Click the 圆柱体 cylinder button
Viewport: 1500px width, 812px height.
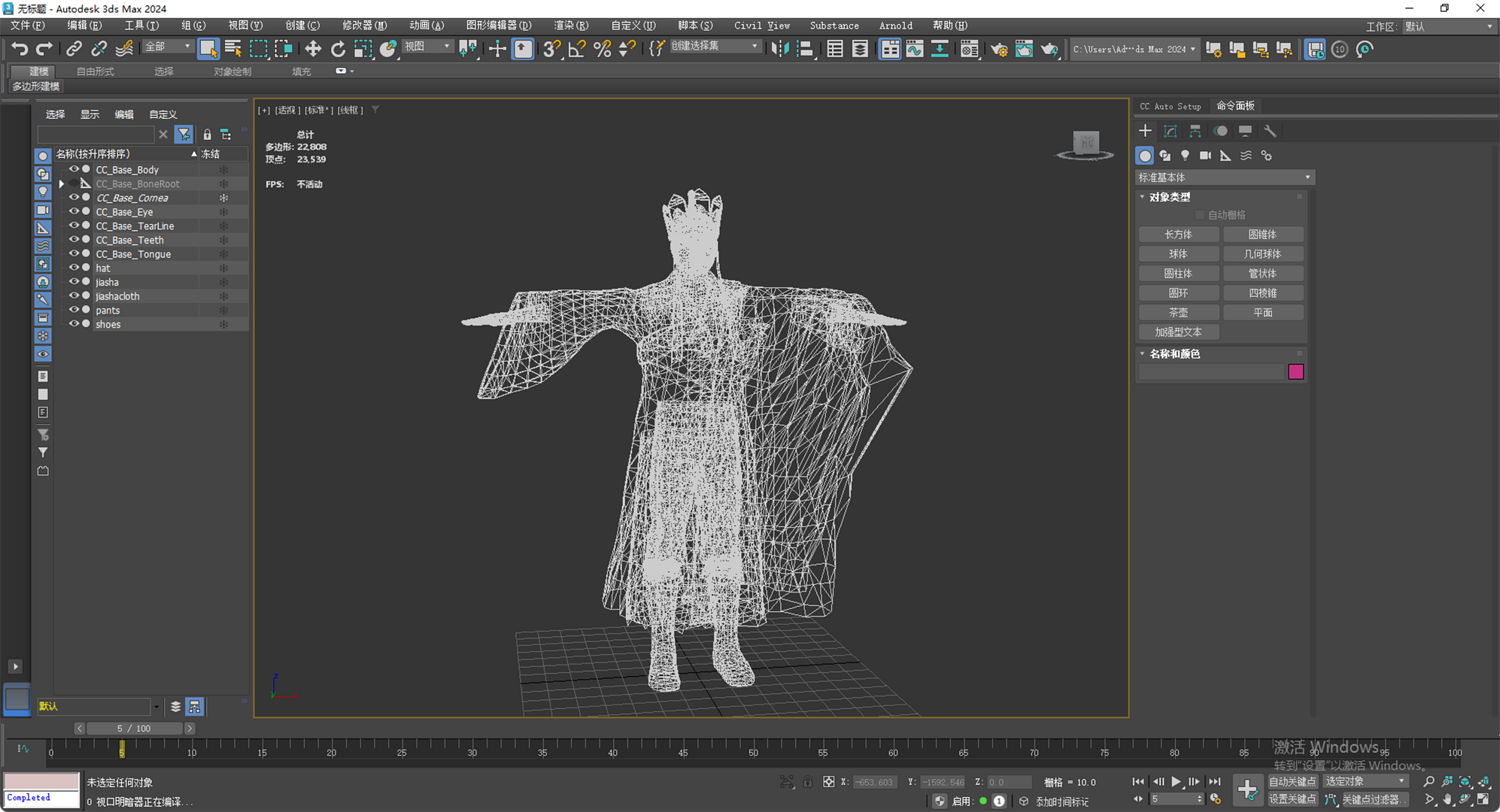[x=1179, y=273]
